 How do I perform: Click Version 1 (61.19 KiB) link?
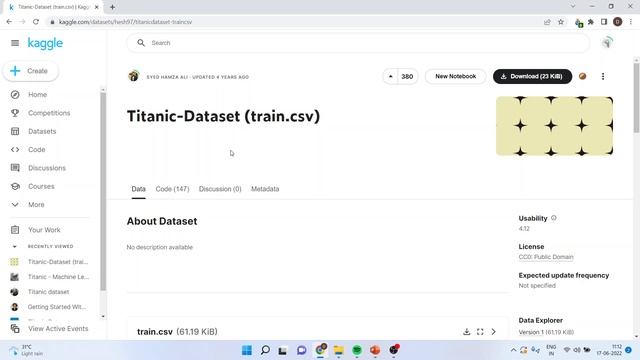point(546,332)
